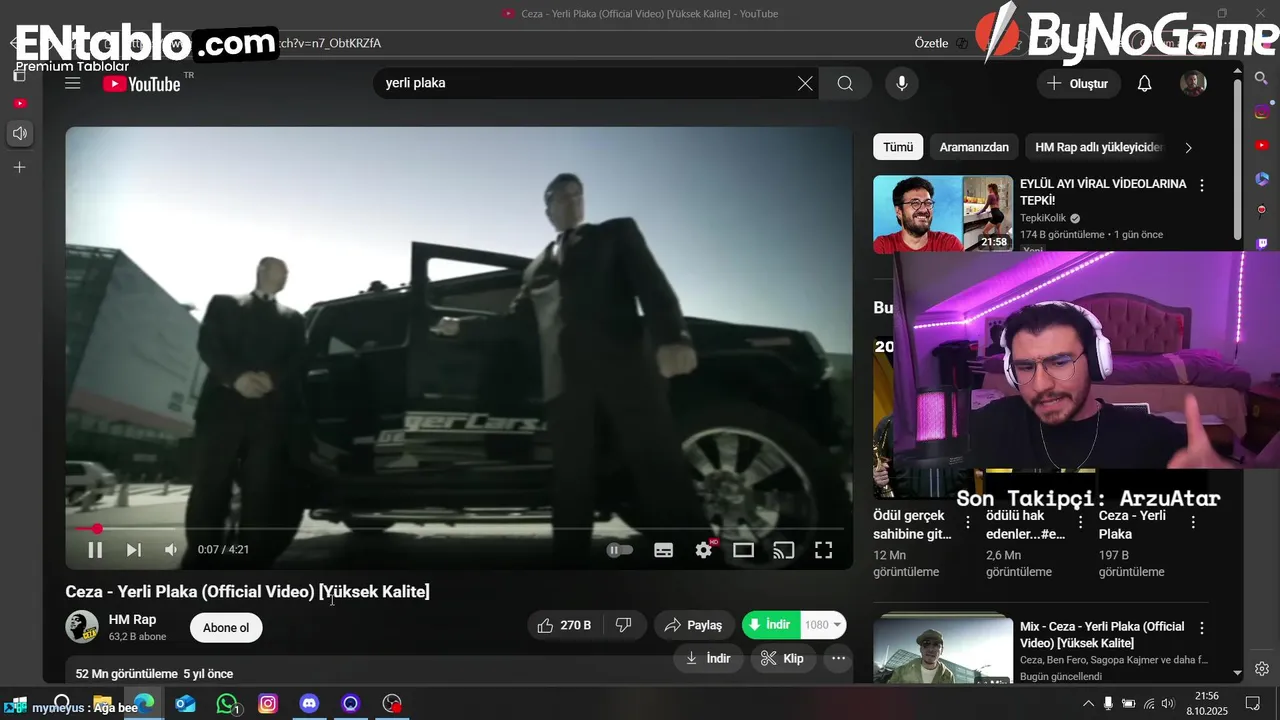Select the Aramanızdan filter chip

tap(974, 147)
